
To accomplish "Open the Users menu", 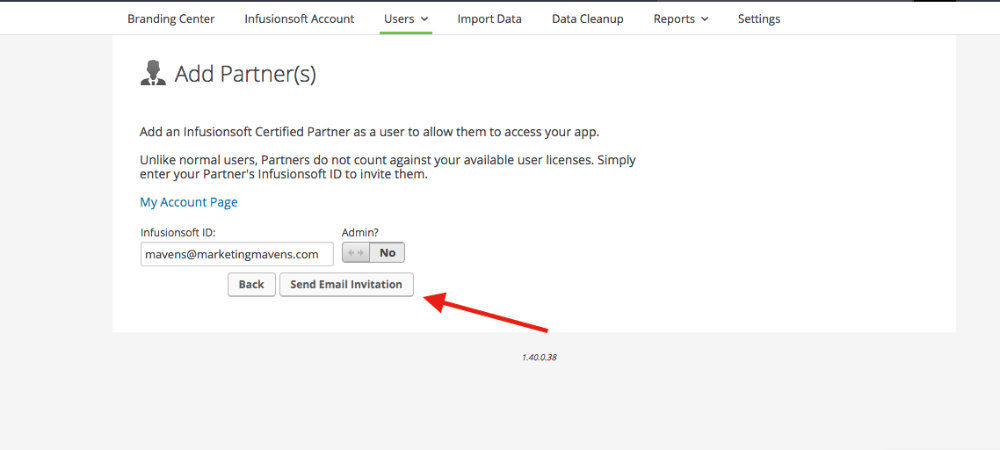I will point(406,19).
